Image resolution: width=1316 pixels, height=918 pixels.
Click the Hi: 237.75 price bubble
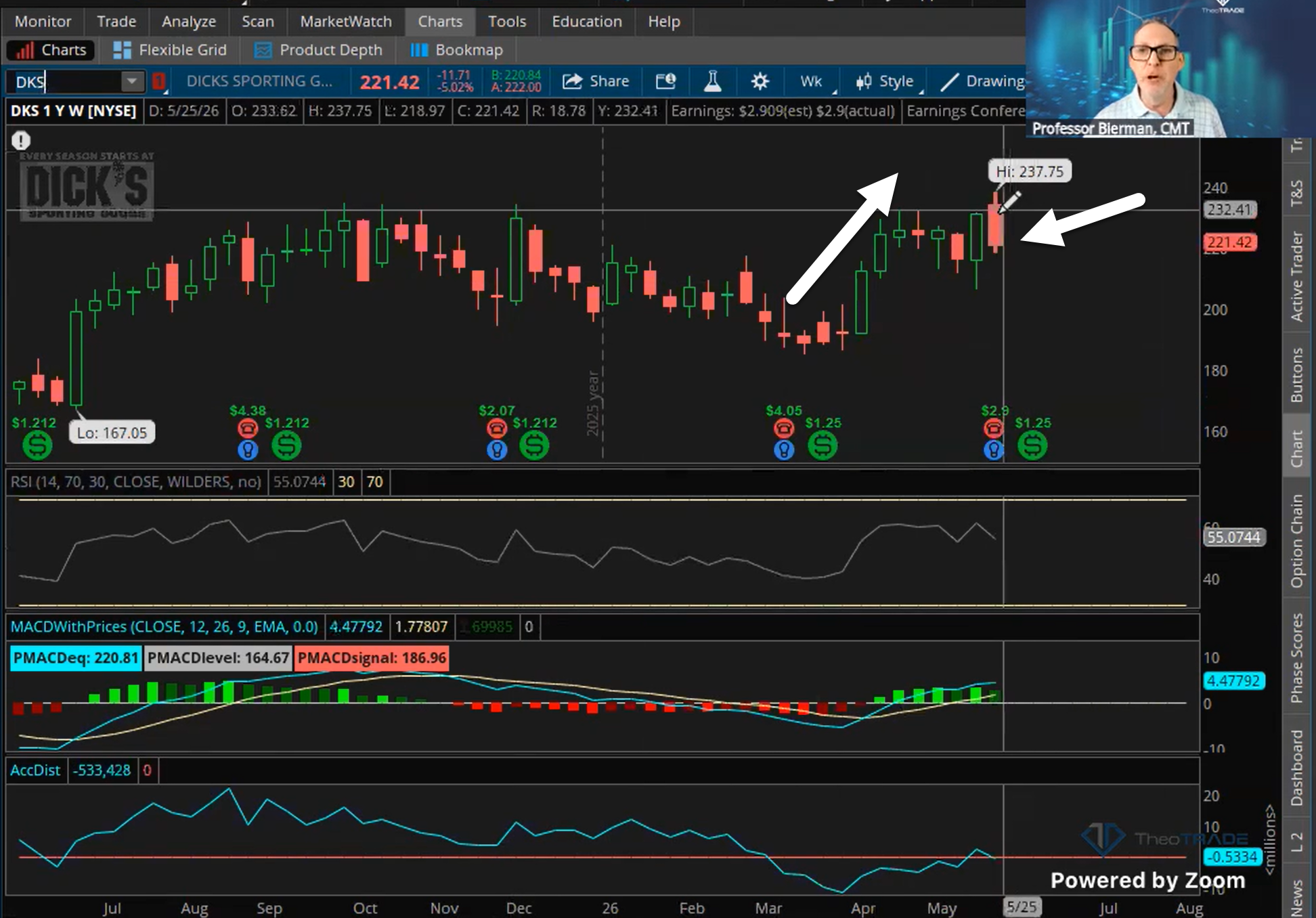tap(1030, 172)
